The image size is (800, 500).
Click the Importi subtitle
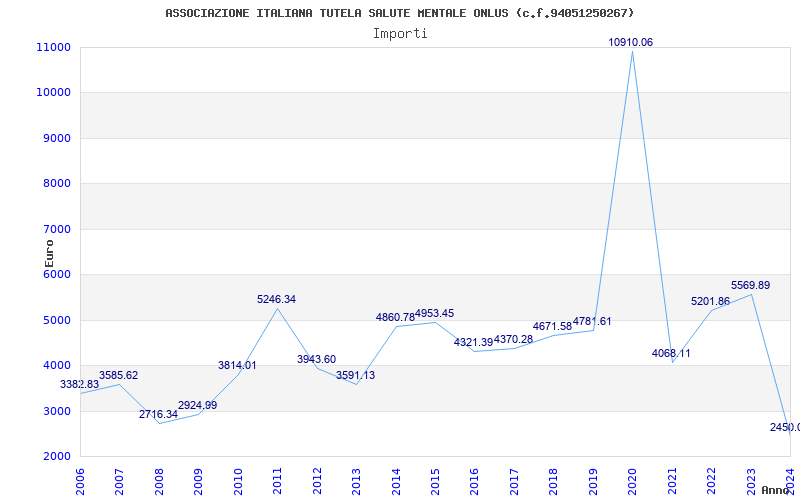pyautogui.click(x=400, y=34)
